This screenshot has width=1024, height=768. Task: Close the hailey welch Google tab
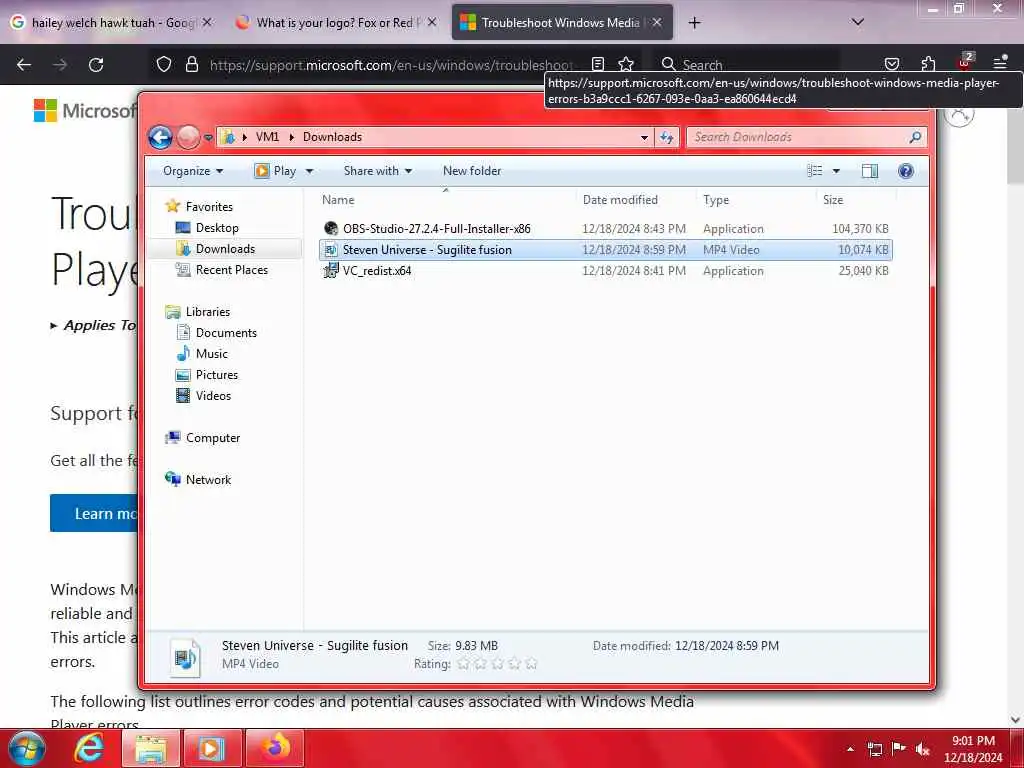pos(207,22)
